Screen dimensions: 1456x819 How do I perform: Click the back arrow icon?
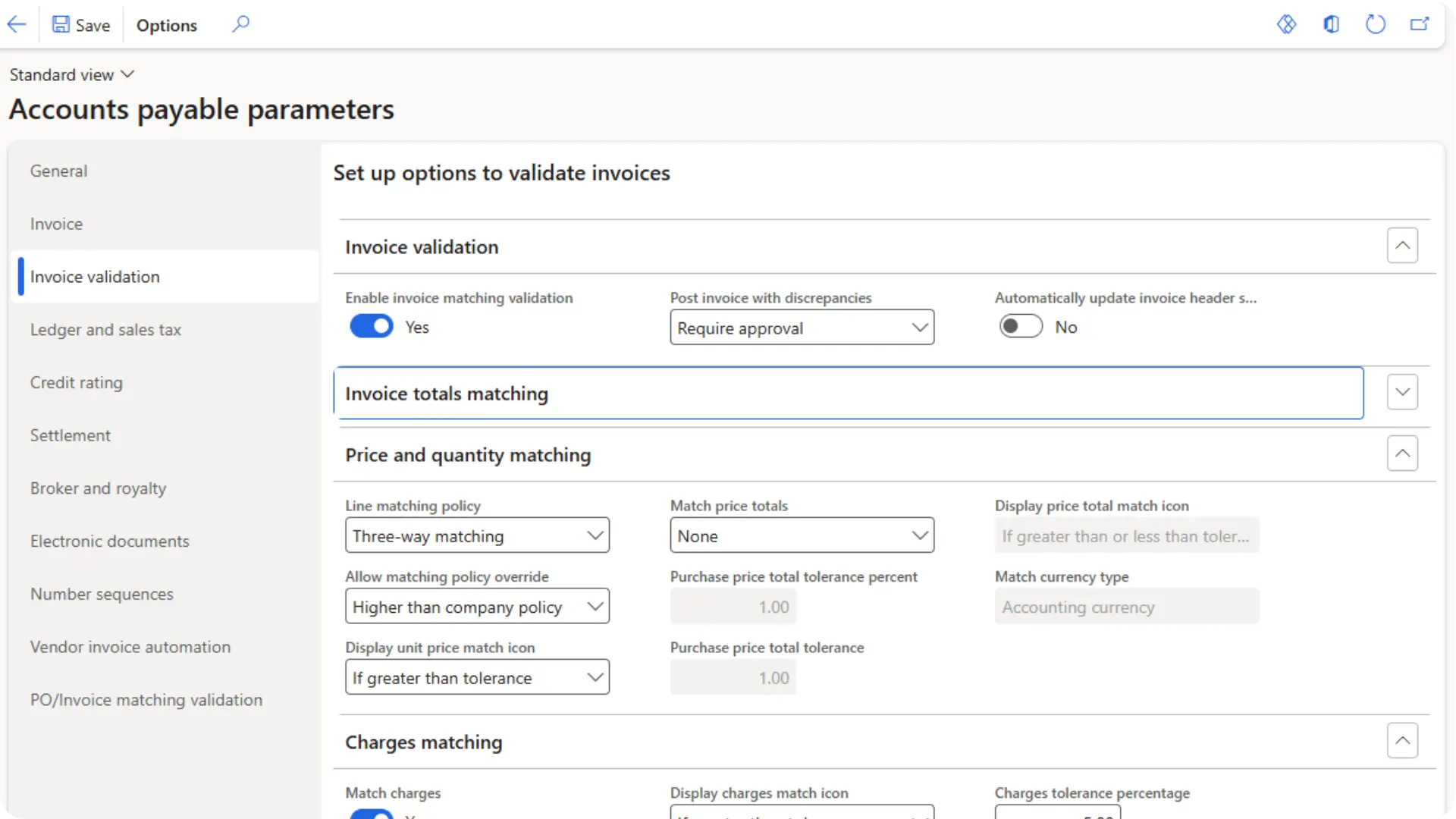click(x=17, y=24)
